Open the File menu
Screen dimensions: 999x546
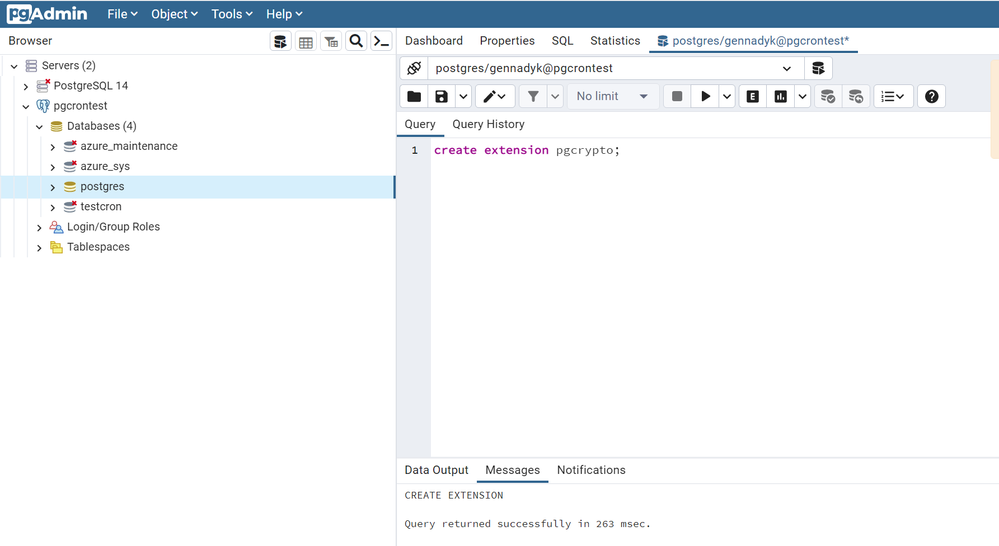(x=122, y=14)
